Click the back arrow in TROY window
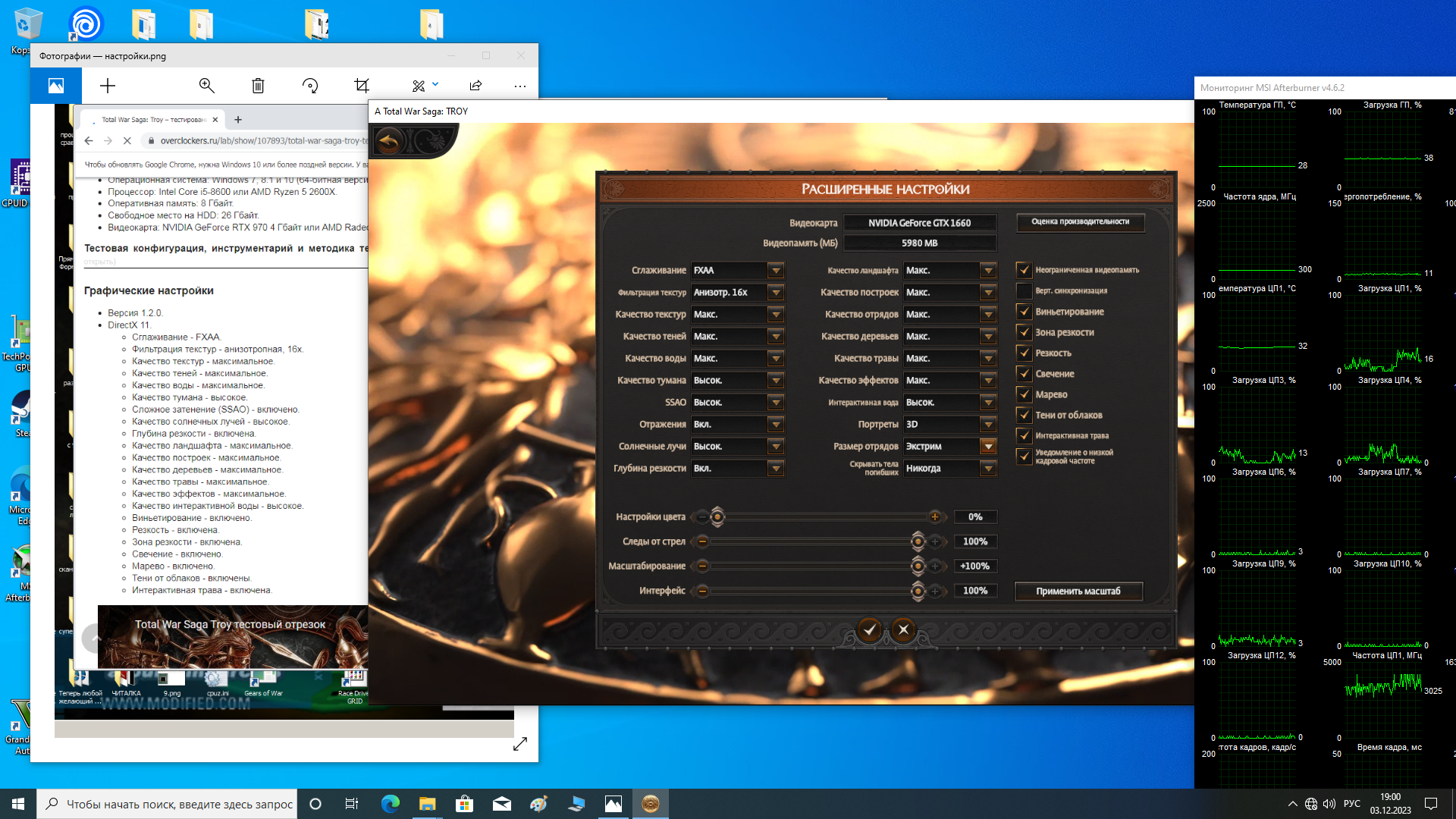Viewport: 1456px width, 819px height. click(x=389, y=142)
